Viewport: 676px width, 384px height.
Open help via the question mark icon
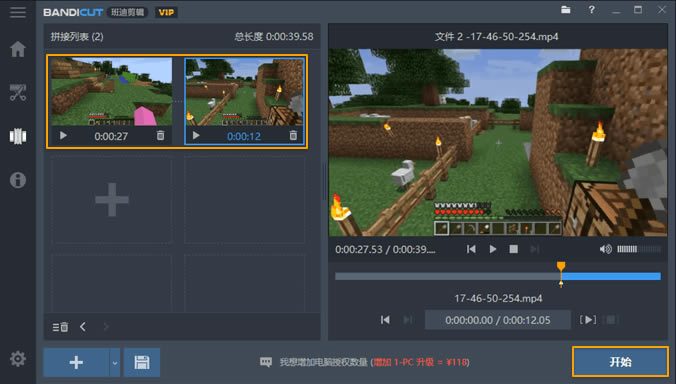[x=592, y=9]
